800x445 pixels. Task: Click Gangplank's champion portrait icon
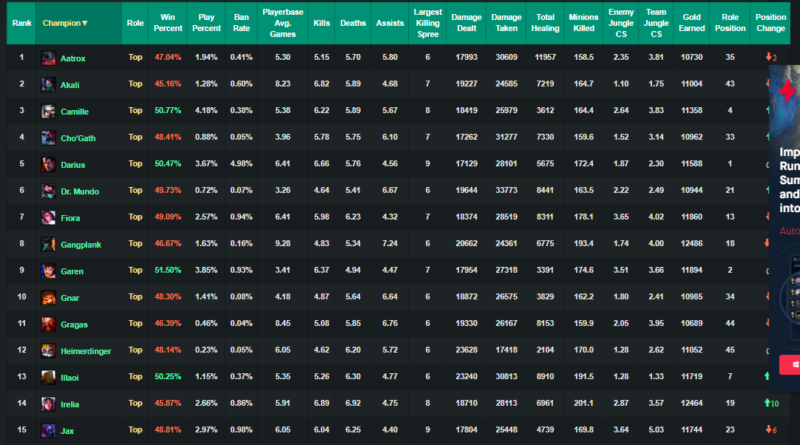tap(48, 243)
